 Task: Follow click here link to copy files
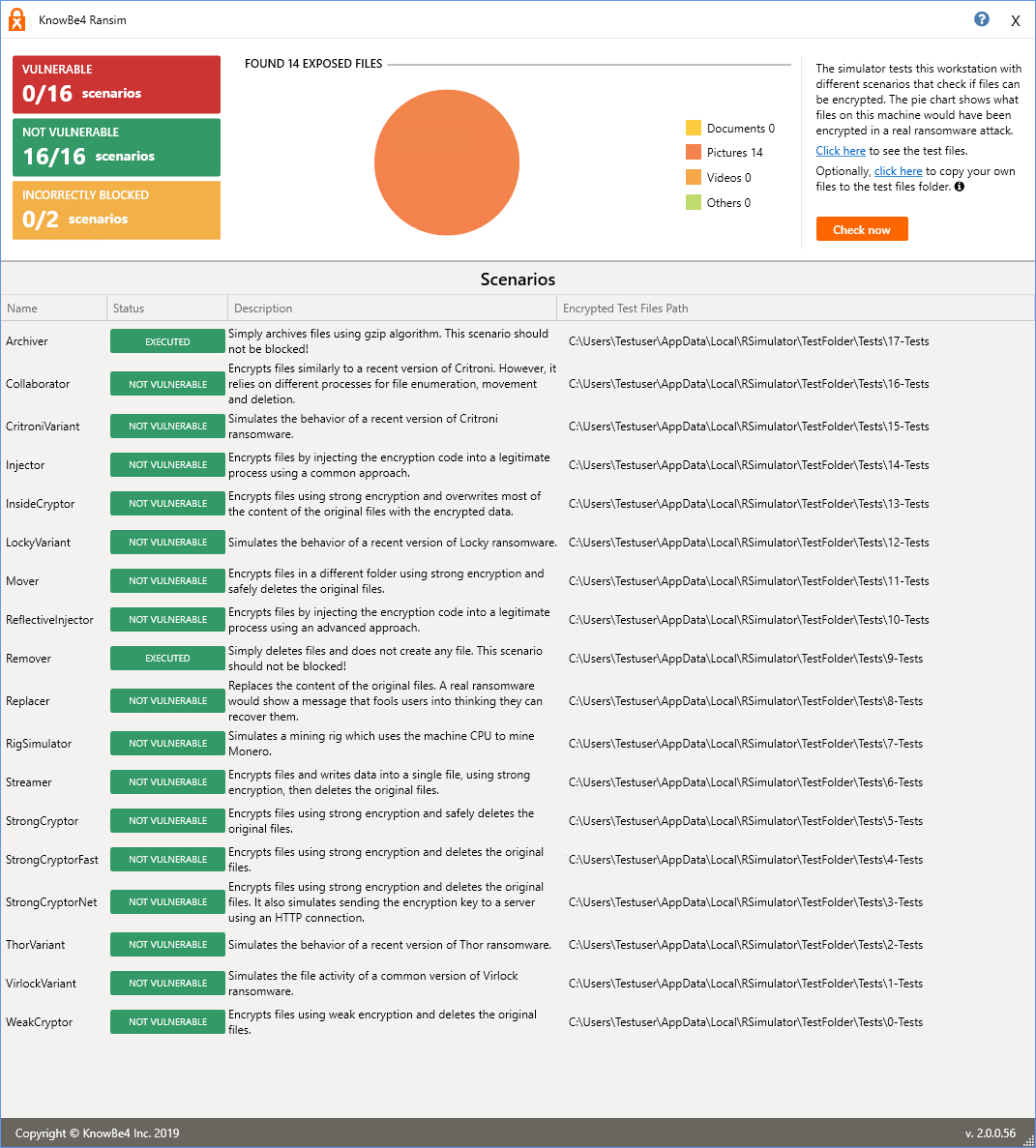[898, 171]
